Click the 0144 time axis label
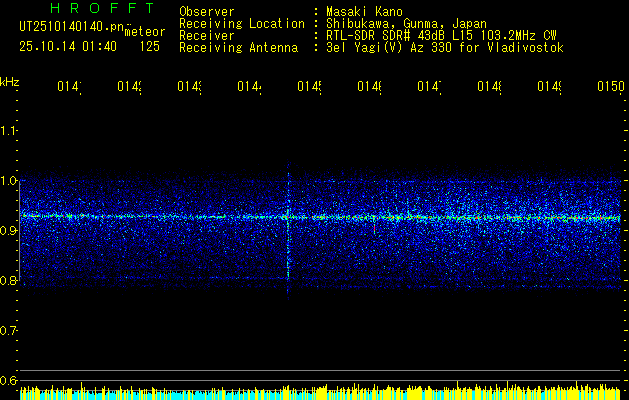 point(250,87)
